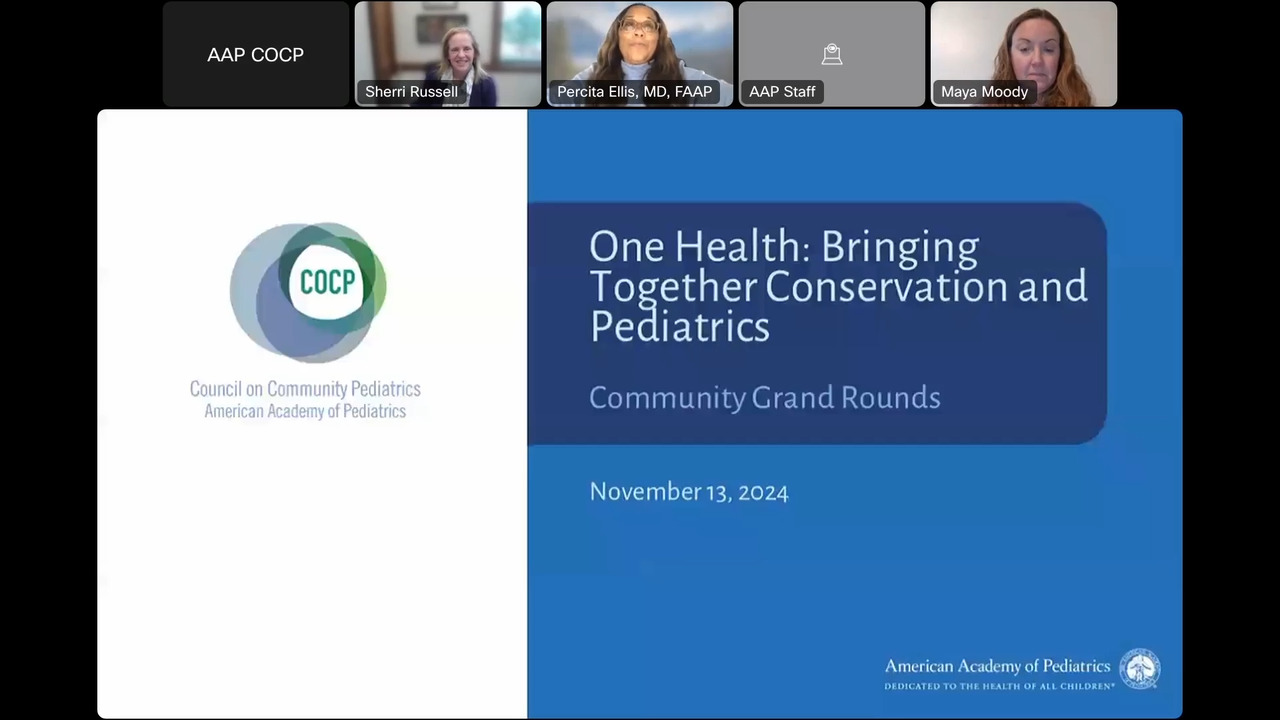This screenshot has width=1280, height=720.
Task: Select Maya Moody's video thumbnail
Action: point(1024,45)
